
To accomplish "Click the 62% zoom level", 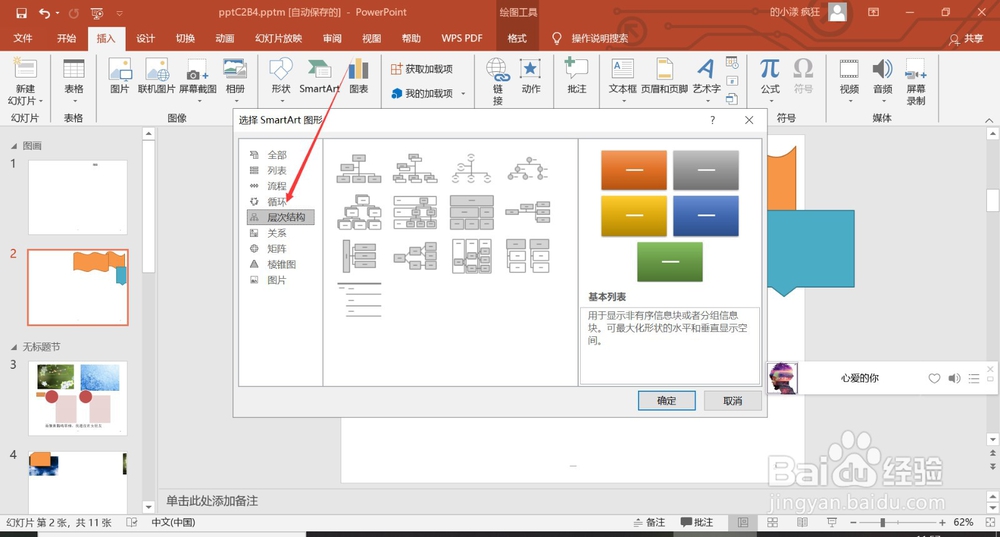I will [963, 522].
